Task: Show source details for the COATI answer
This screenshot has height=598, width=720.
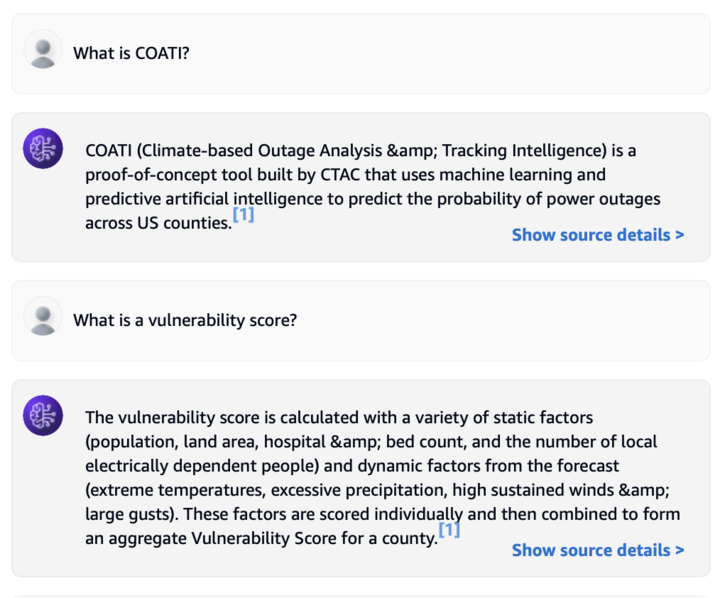Action: click(x=598, y=235)
